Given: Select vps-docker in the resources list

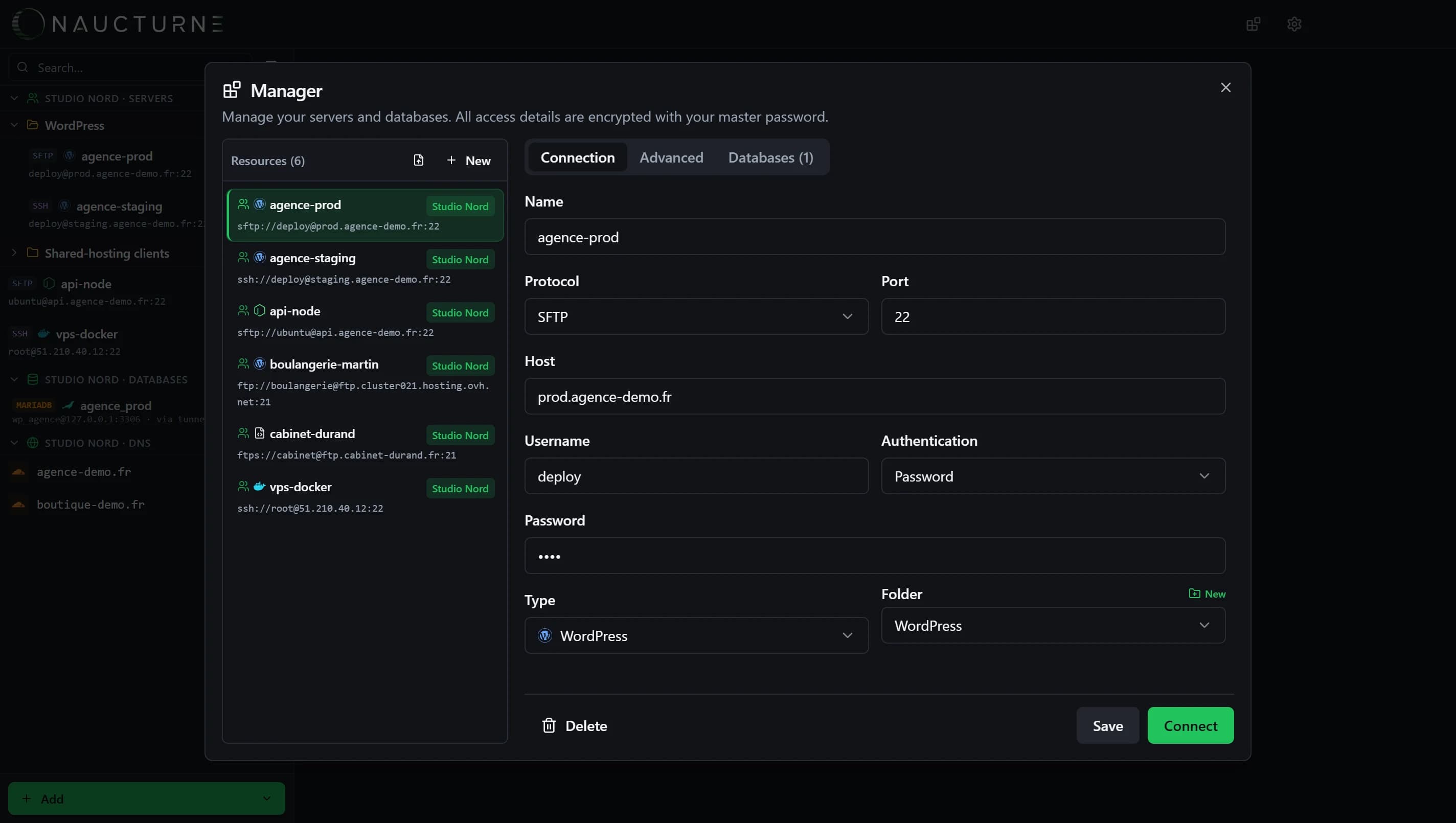Looking at the screenshot, I should [365, 497].
